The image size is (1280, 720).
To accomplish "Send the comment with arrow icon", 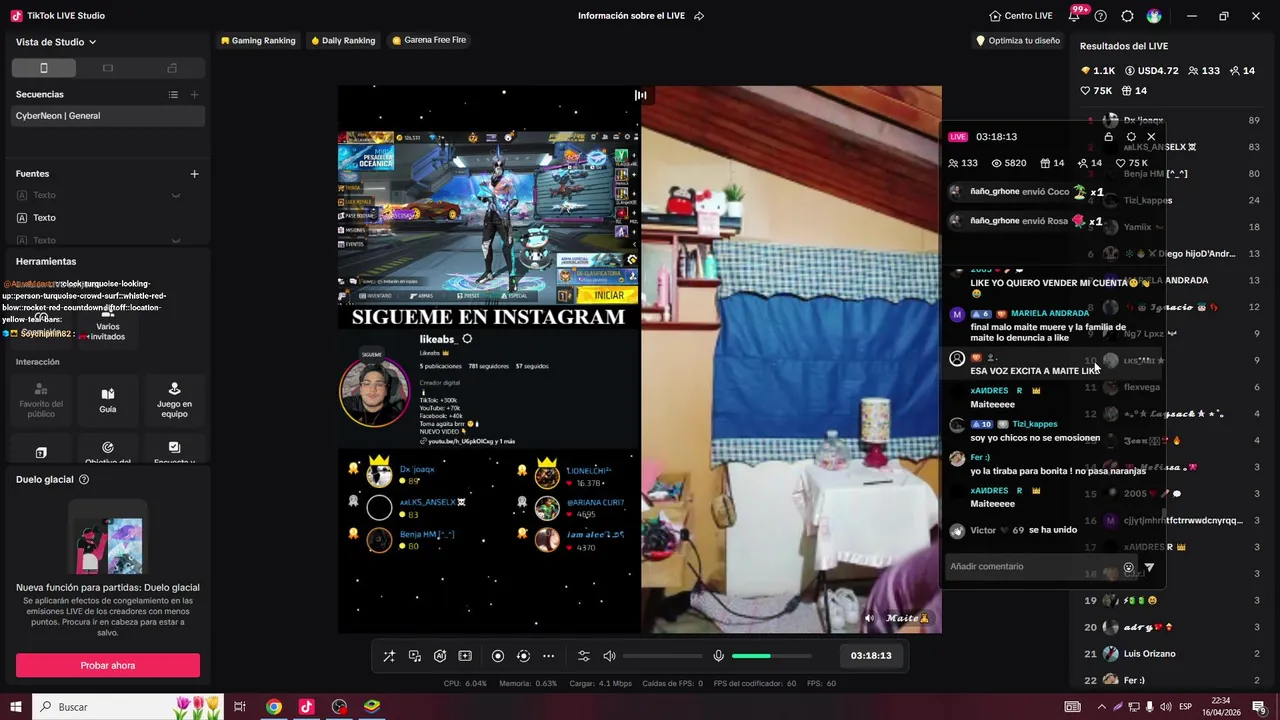I will (x=1149, y=567).
